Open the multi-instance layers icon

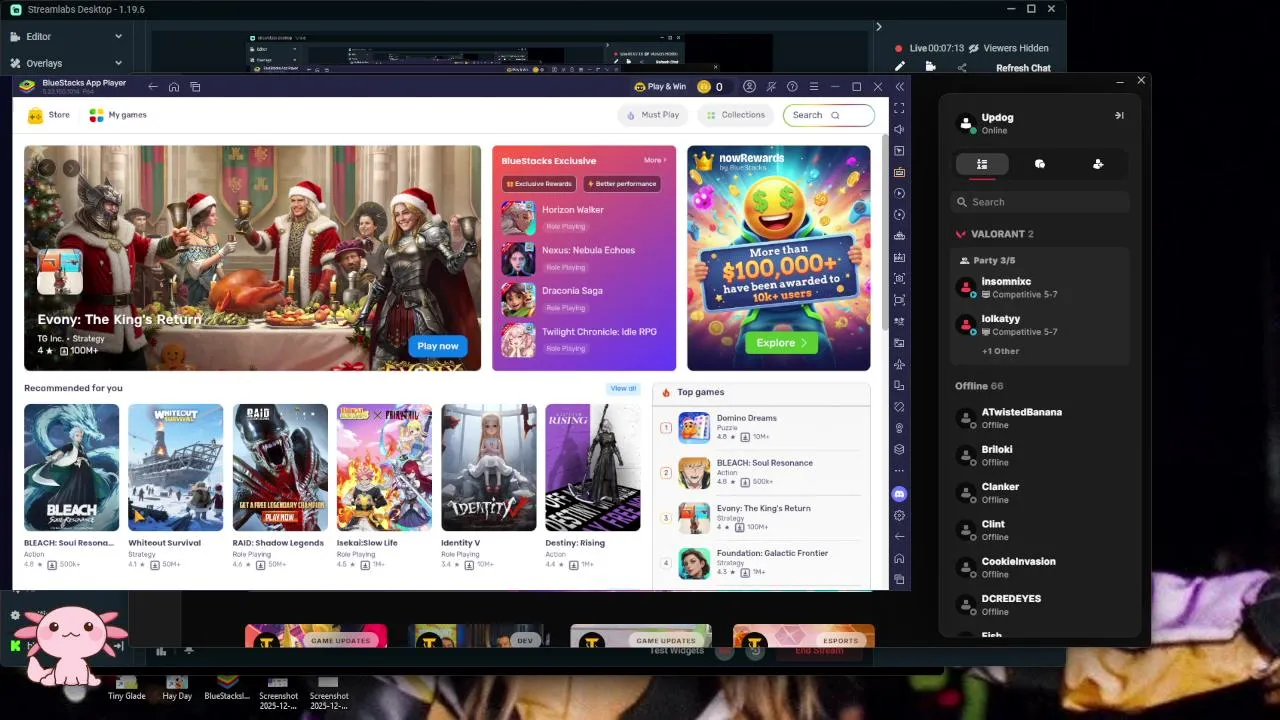[x=899, y=449]
